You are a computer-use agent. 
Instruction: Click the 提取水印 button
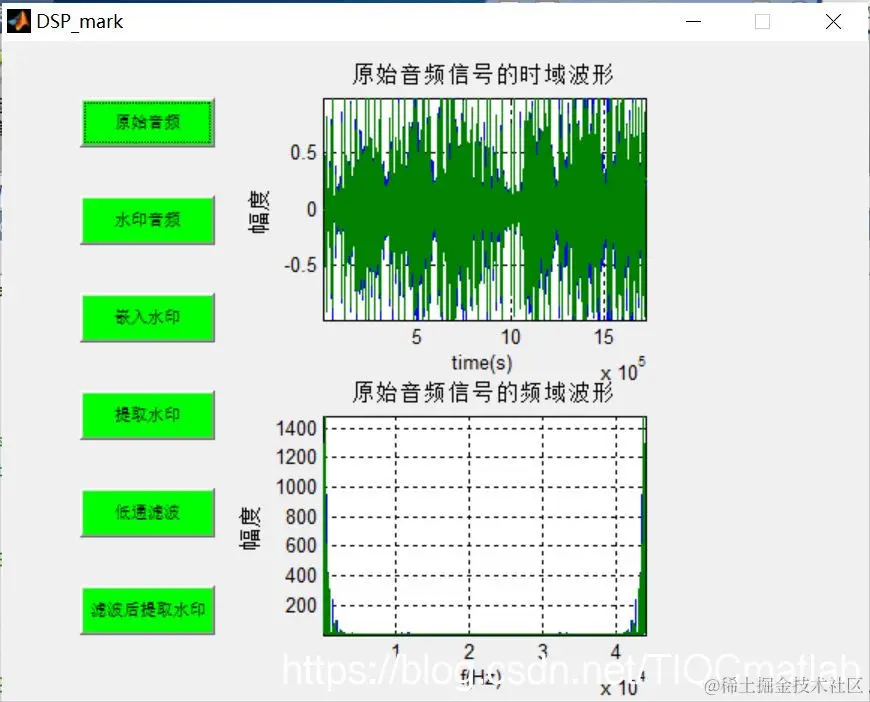148,415
